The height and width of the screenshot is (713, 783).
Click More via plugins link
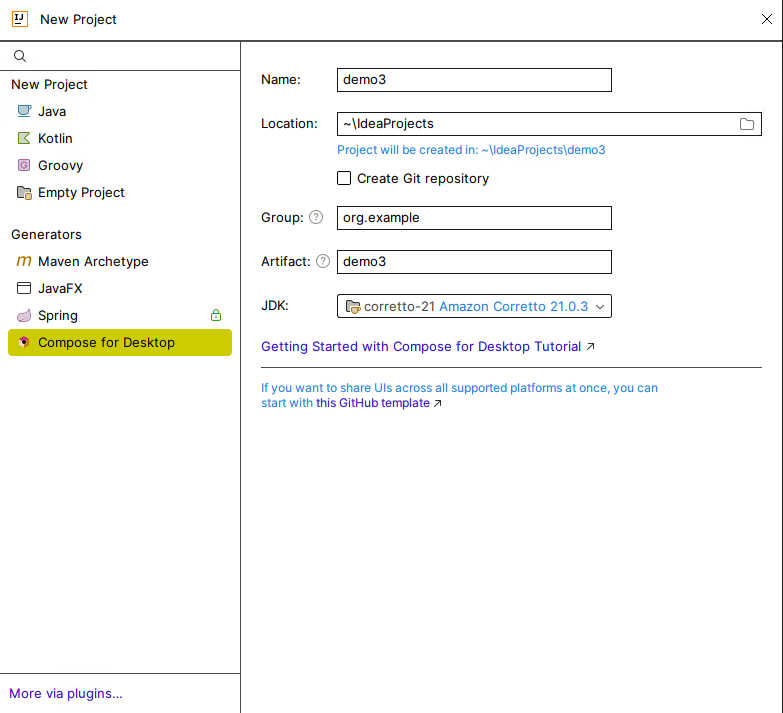[65, 694]
